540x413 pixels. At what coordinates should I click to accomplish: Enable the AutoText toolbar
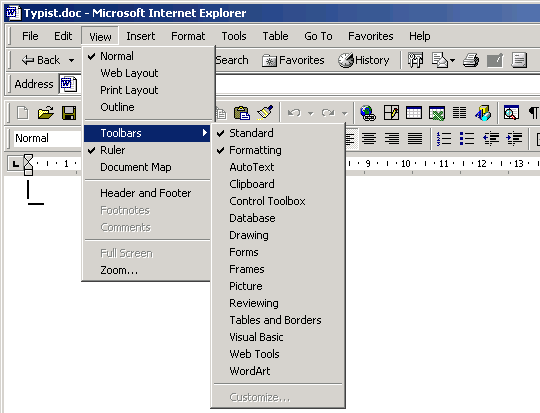(278, 167)
